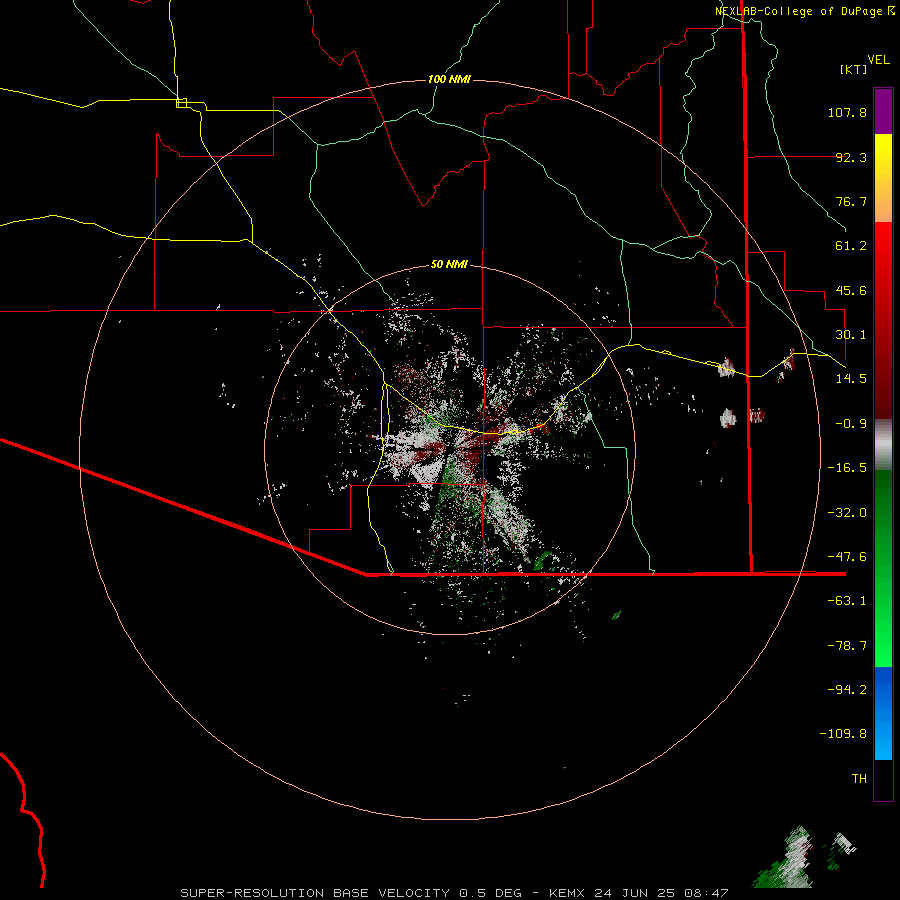Click the -63.1 velocity scale value

(x=847, y=601)
